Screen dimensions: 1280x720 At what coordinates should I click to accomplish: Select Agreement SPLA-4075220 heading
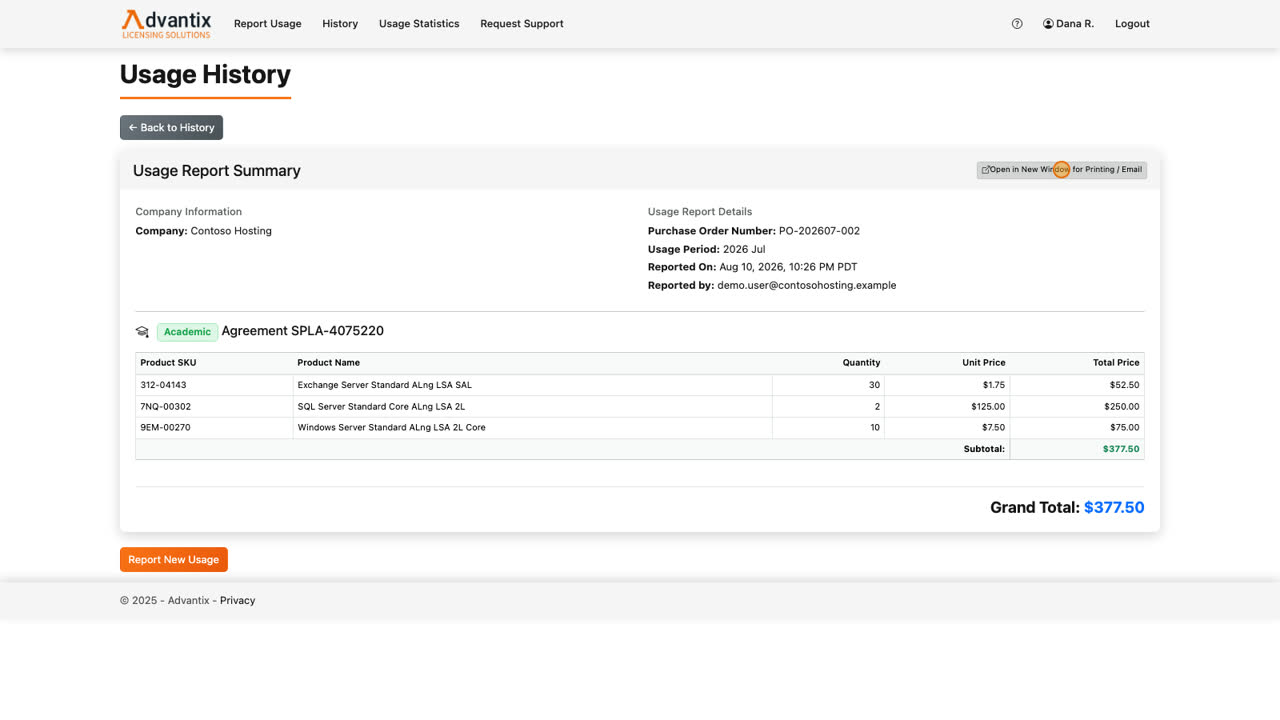coord(302,331)
